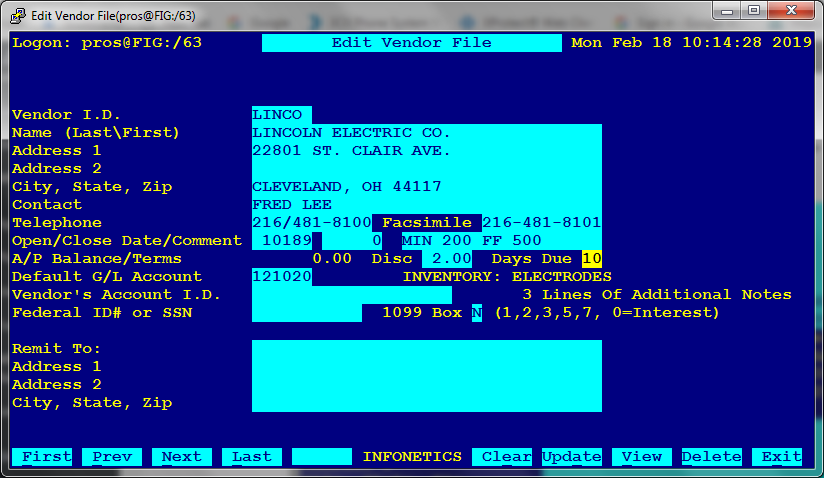Click the INFONETICS label

tap(412, 457)
